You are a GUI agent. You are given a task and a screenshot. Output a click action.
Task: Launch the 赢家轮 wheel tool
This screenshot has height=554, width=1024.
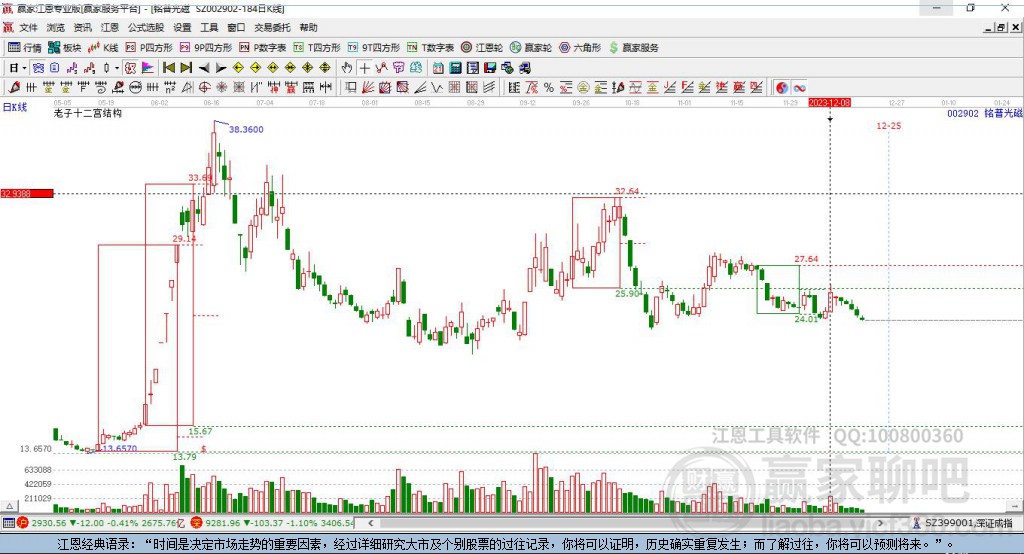coord(531,48)
